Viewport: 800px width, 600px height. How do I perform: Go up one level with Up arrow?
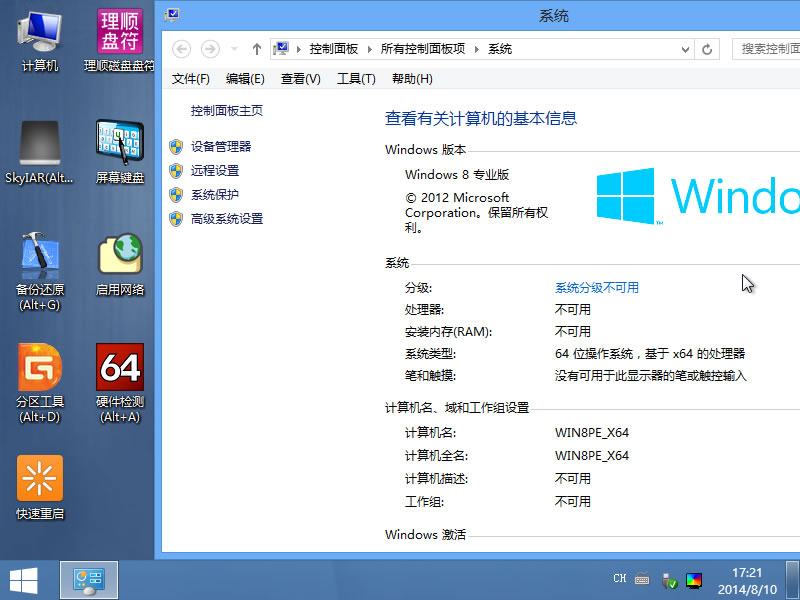coord(257,49)
